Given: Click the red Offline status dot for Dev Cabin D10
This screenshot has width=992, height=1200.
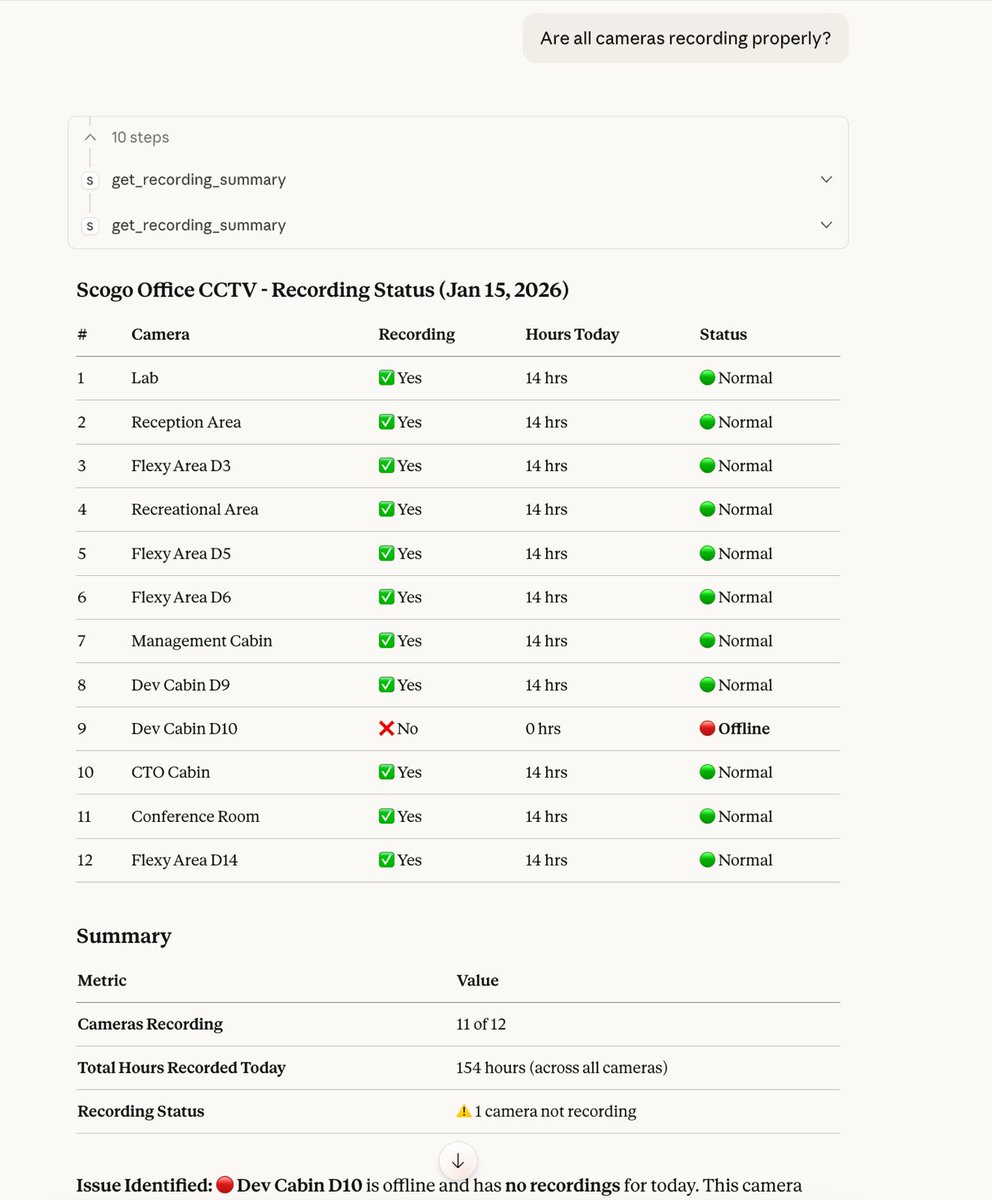Looking at the screenshot, I should [707, 728].
